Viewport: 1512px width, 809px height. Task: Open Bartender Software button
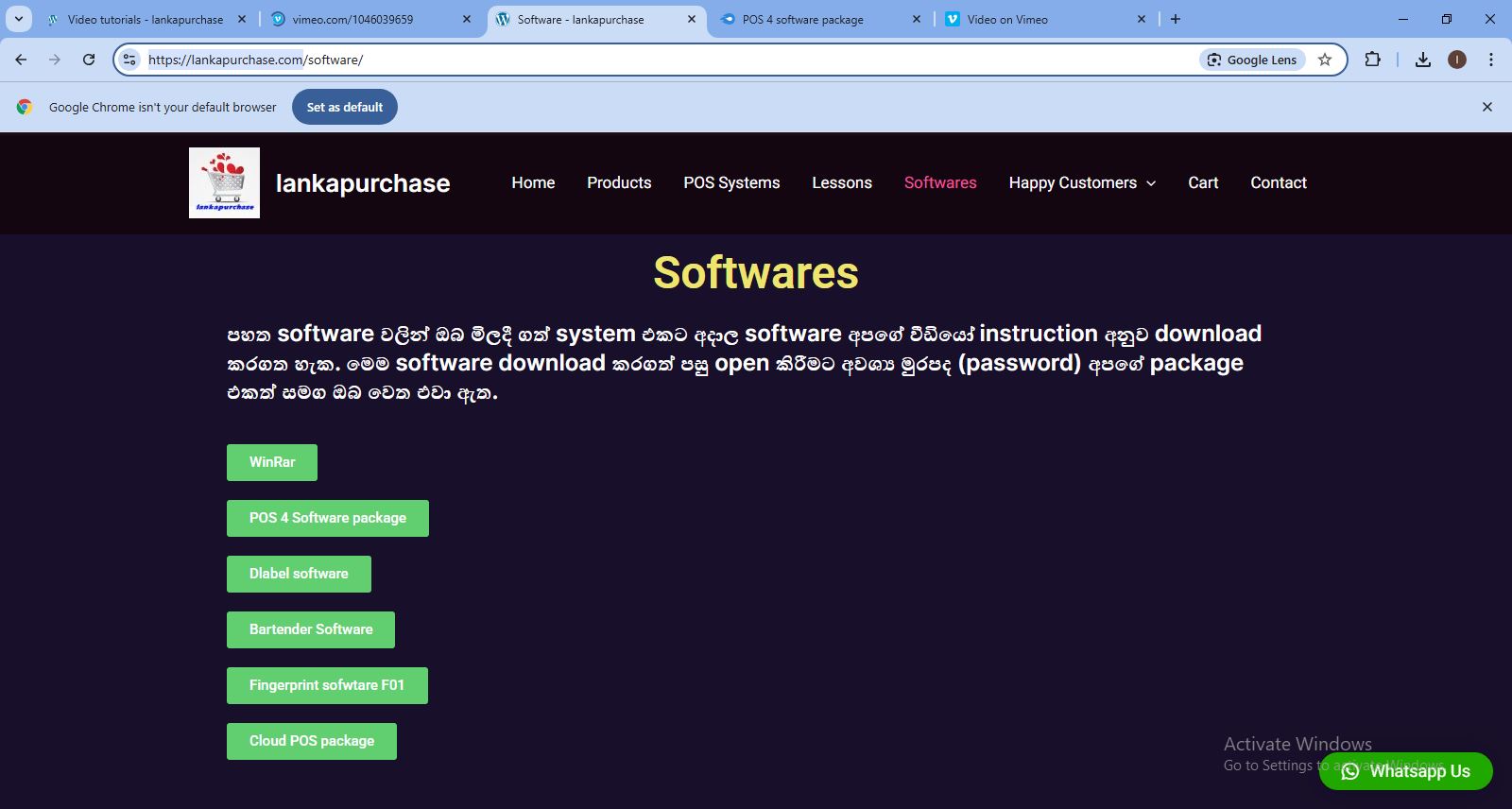click(x=311, y=629)
